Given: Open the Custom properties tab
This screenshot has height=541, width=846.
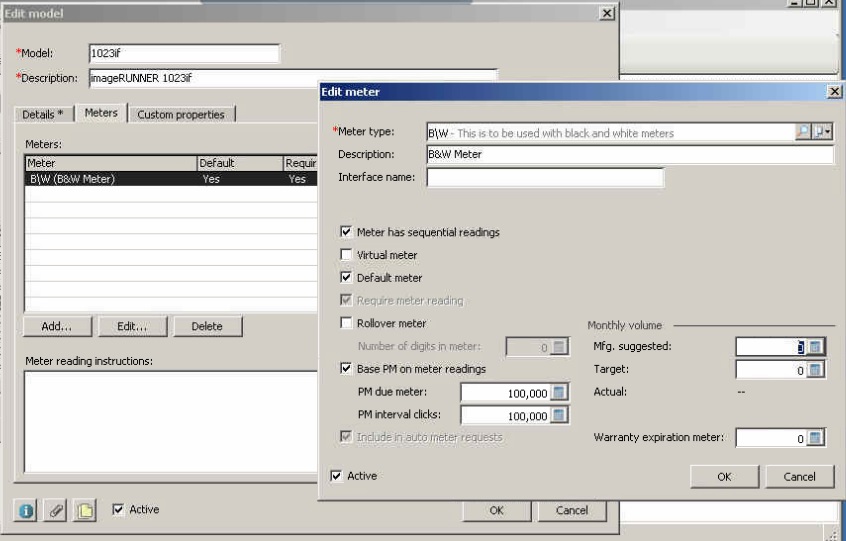Looking at the screenshot, I should pyautogui.click(x=181, y=114).
